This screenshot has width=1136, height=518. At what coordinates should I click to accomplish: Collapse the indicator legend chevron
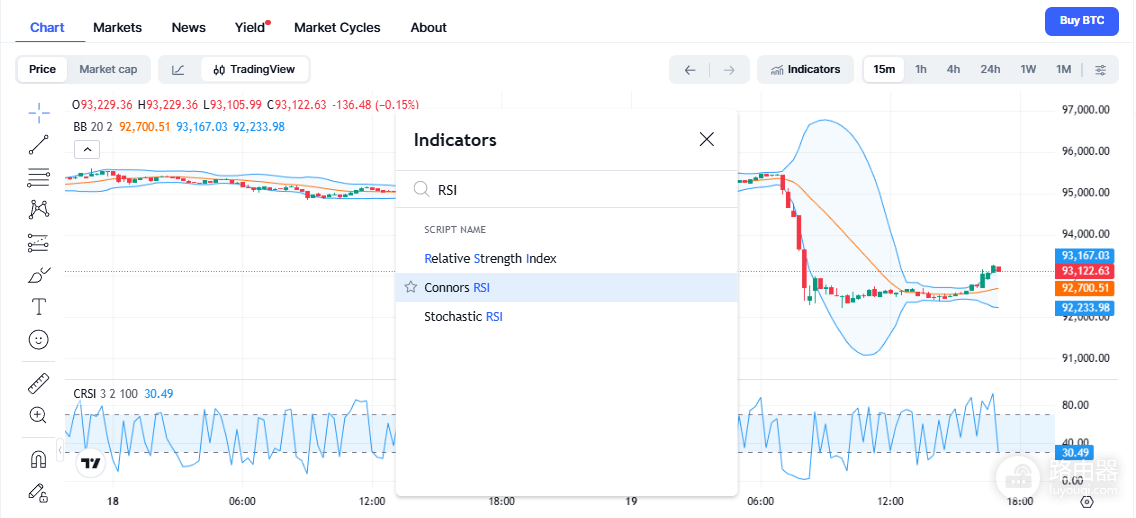(87, 150)
